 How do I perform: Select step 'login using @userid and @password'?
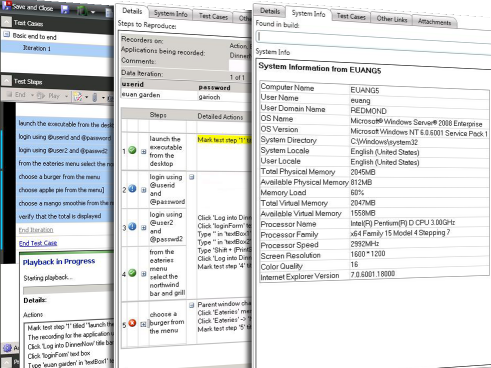[x=65, y=137]
